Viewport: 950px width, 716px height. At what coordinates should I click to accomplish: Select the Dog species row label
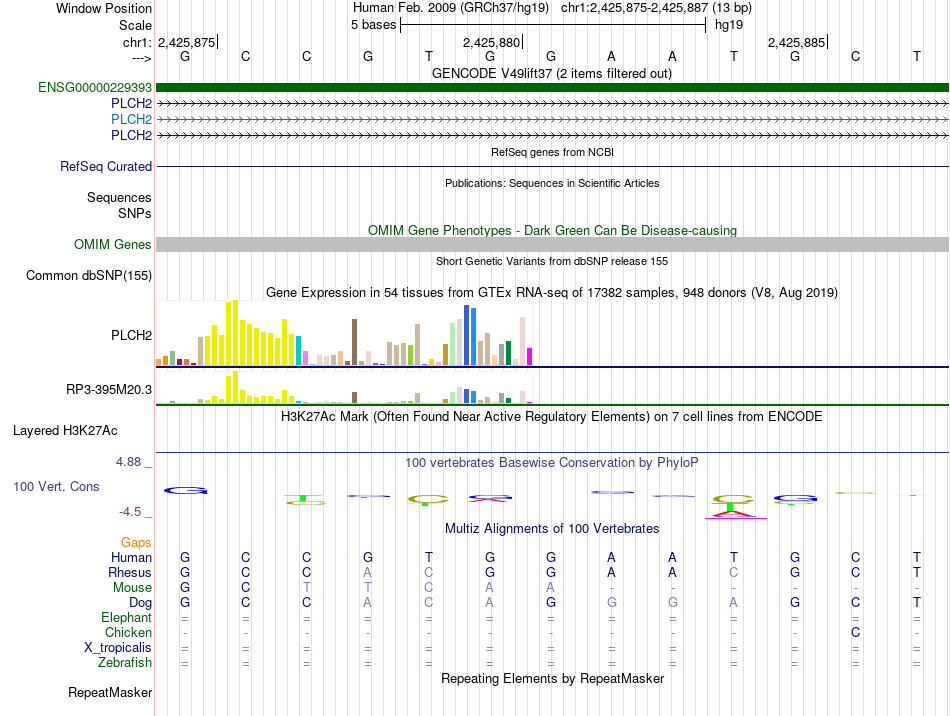pyautogui.click(x=141, y=603)
